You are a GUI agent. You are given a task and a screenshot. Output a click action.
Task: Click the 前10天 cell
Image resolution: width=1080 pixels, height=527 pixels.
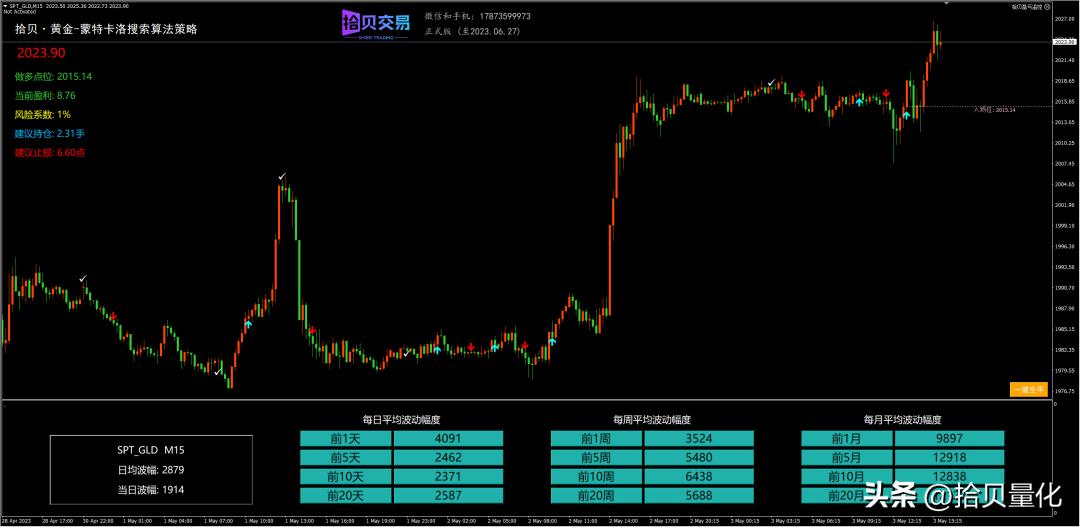click(x=346, y=477)
